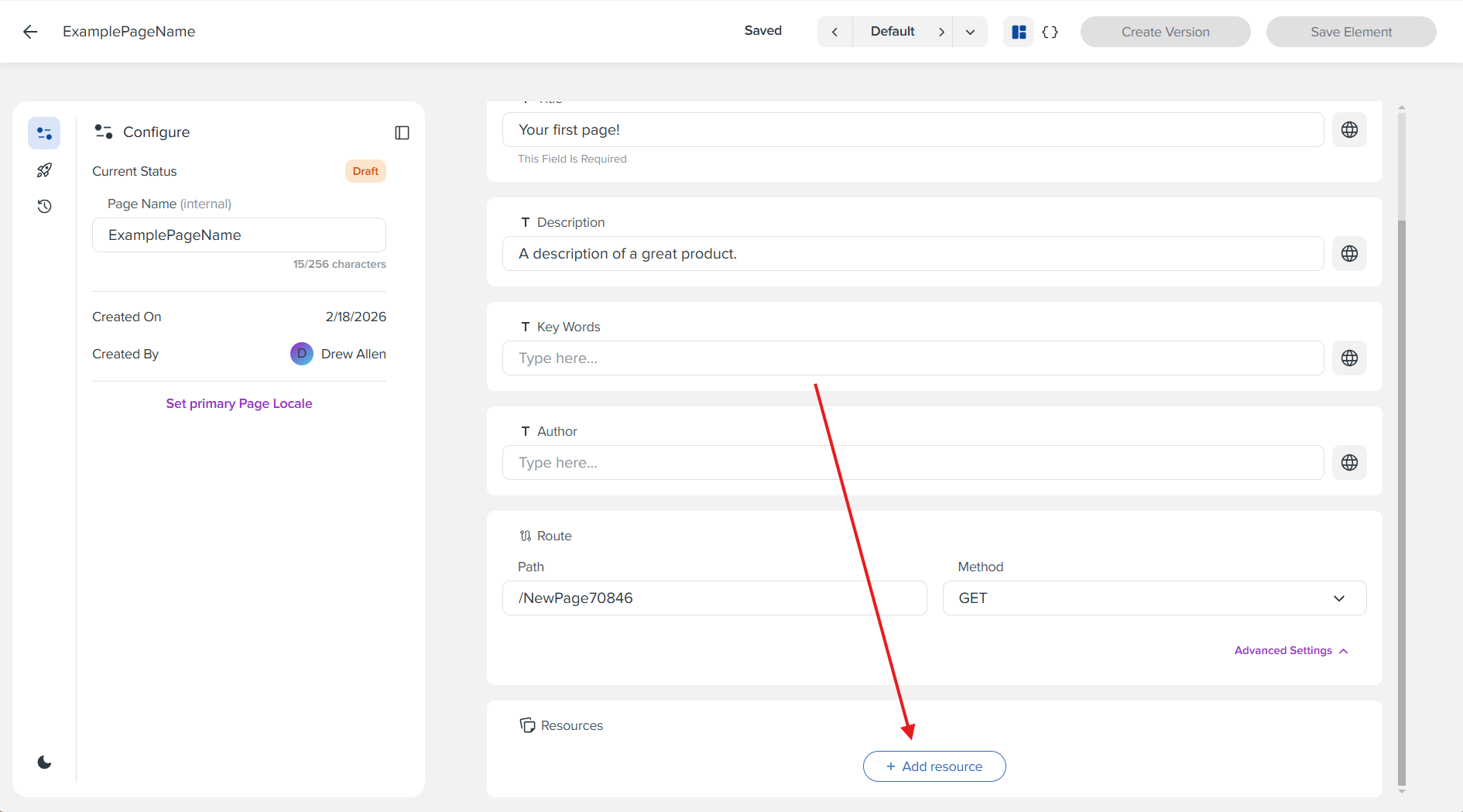Screen dimensions: 1463x812
Task: Add a resource to the page
Action: pyautogui.click(x=934, y=766)
